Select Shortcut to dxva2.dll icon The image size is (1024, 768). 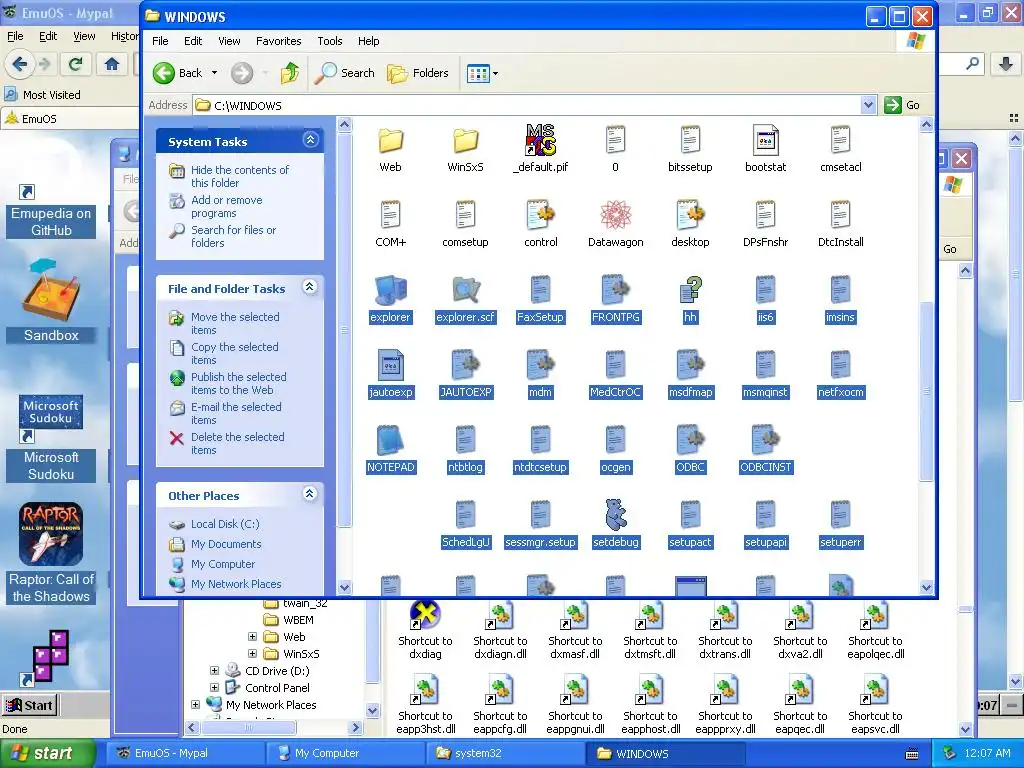tap(800, 615)
